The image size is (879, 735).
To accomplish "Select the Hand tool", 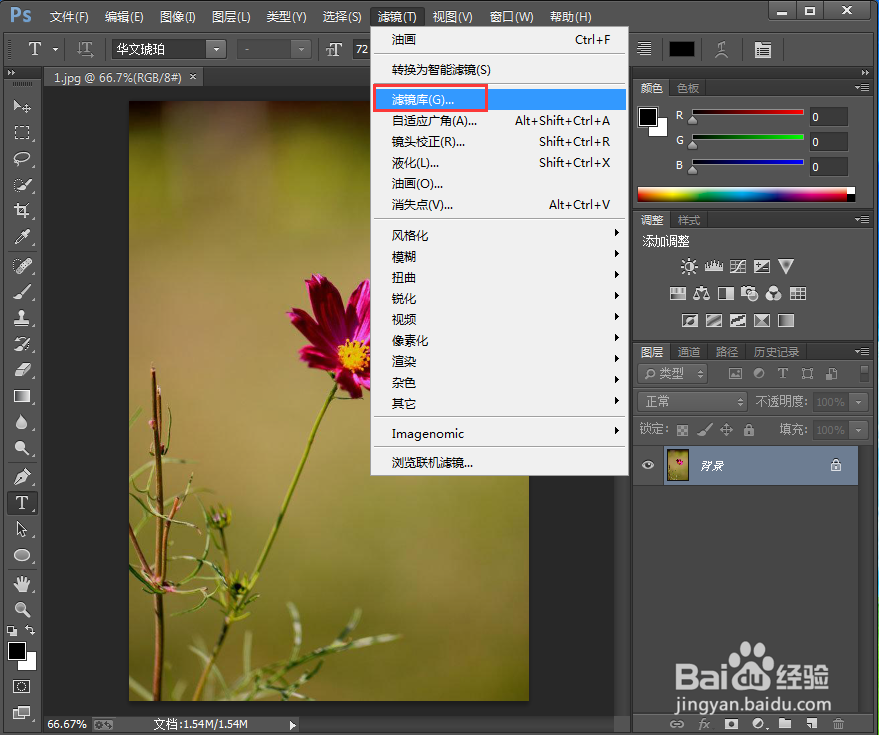I will [x=22, y=584].
